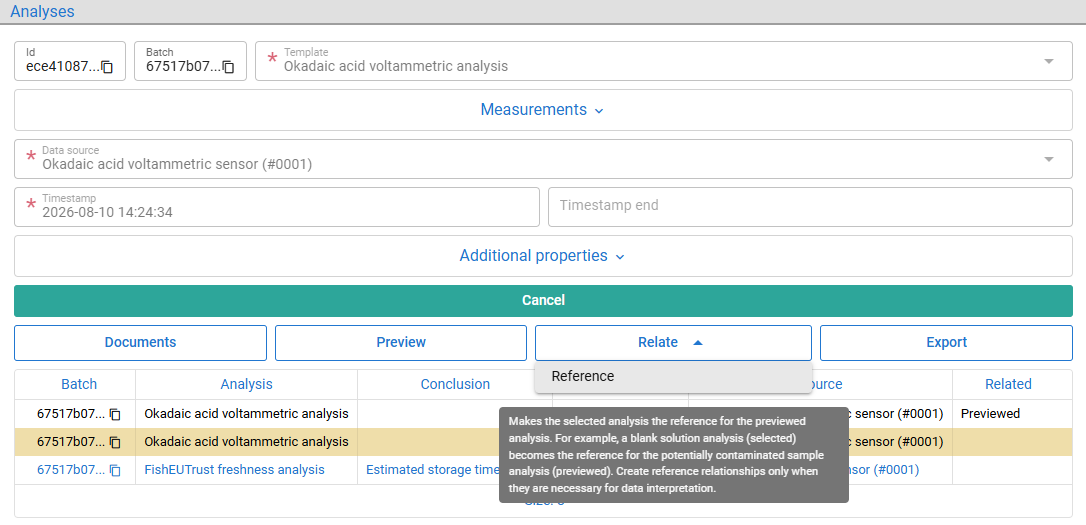
Task: Open the Template dropdown arrow
Action: [x=1049, y=61]
